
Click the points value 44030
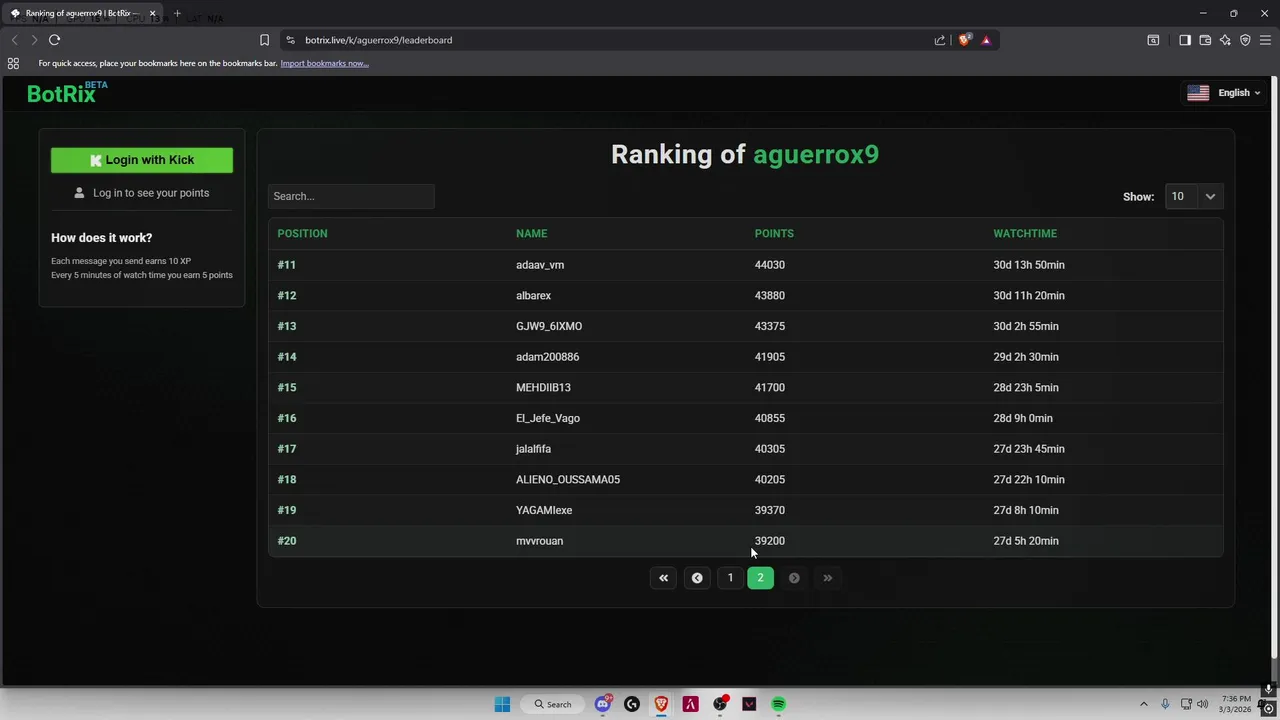pyautogui.click(x=769, y=265)
